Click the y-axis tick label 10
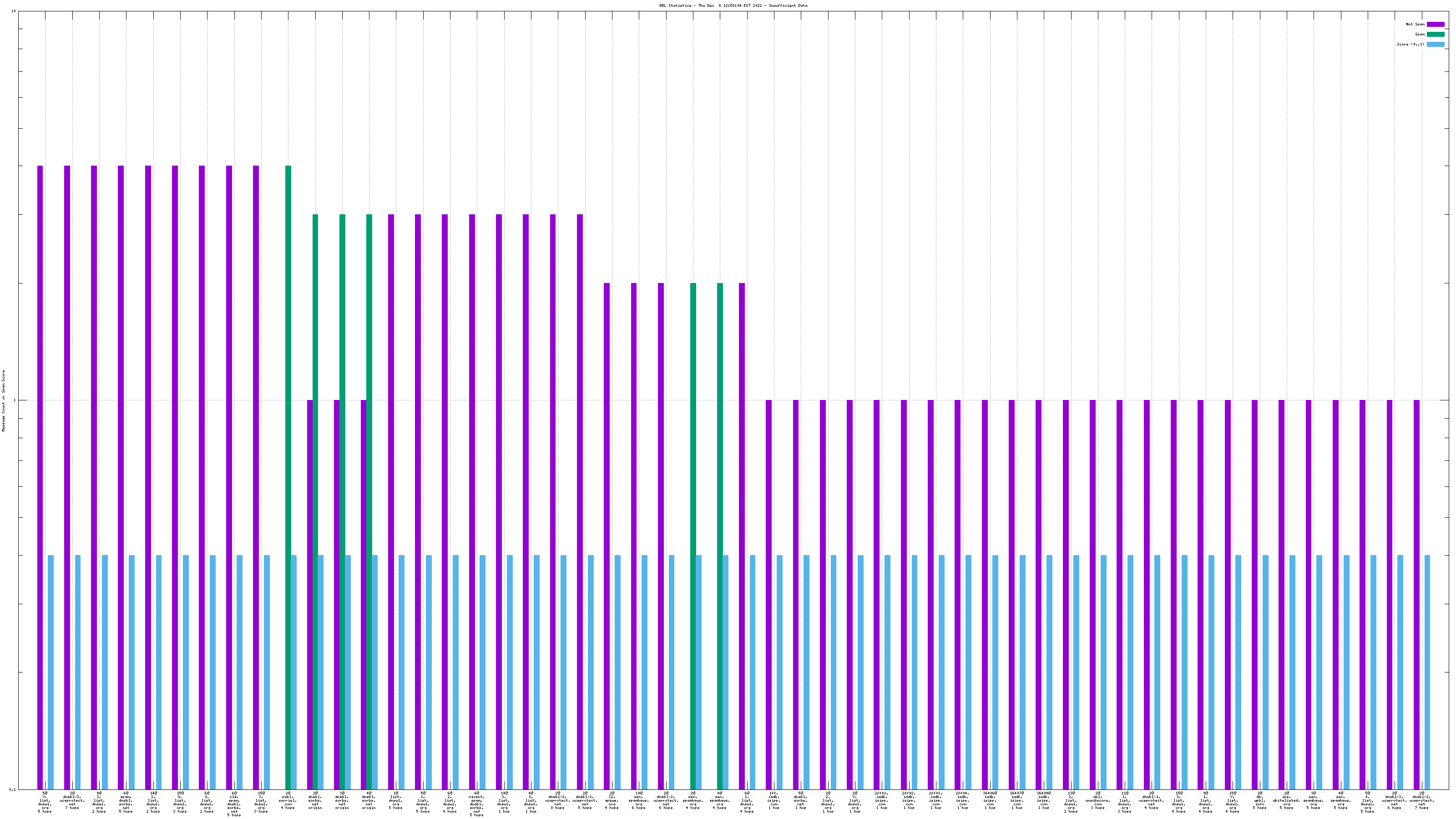 [14, 12]
